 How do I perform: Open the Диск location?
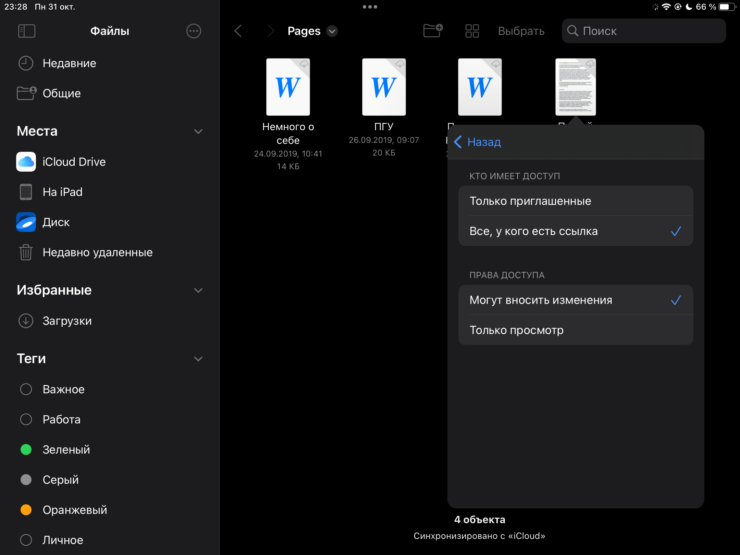pos(56,222)
